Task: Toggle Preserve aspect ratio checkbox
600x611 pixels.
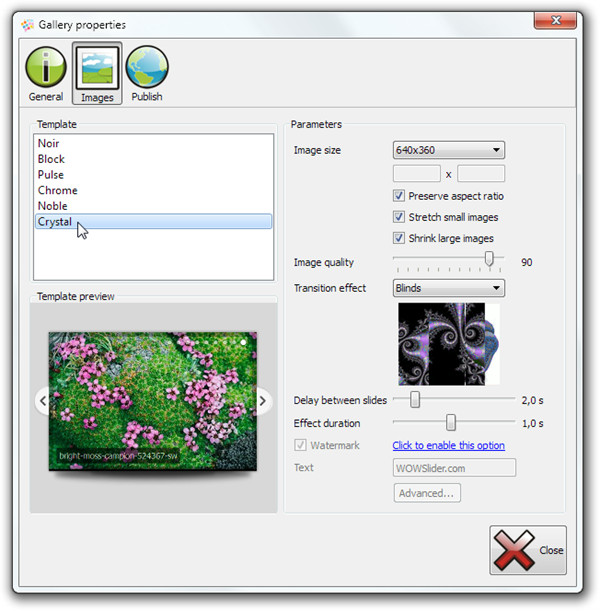Action: 399,196
